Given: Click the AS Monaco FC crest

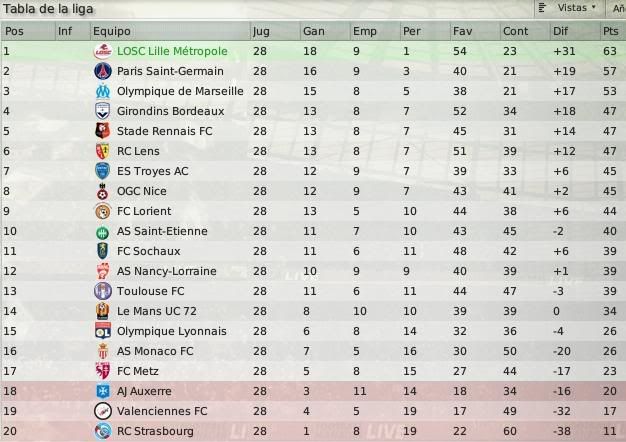Looking at the screenshot, I should pyautogui.click(x=103, y=351).
